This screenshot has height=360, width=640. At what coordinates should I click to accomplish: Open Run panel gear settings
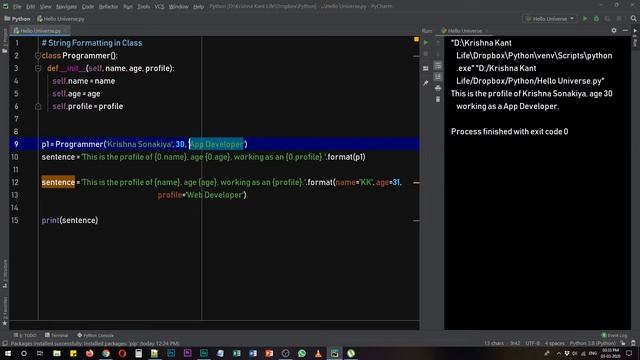[x=614, y=31]
